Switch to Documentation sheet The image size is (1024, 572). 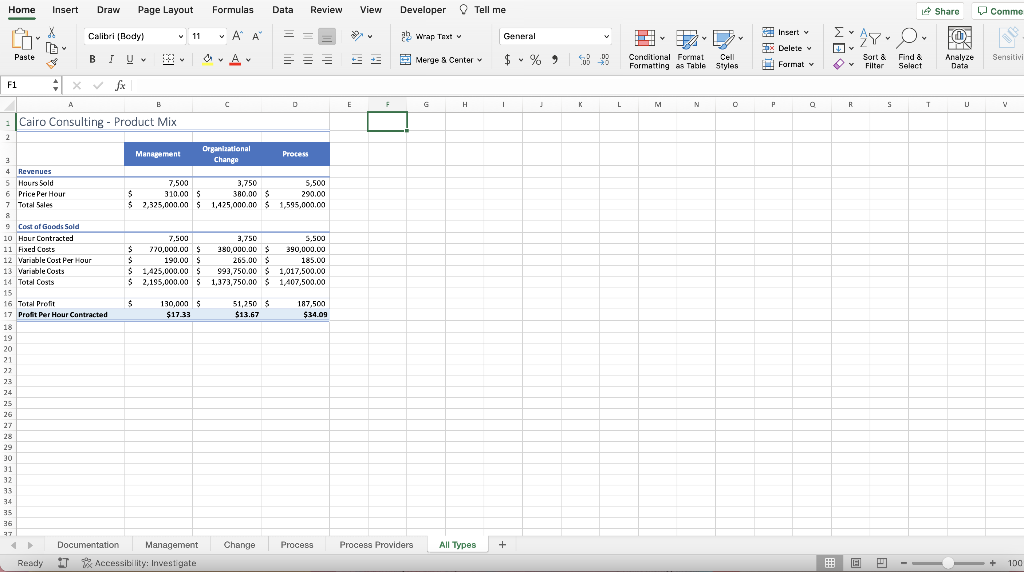pos(88,545)
